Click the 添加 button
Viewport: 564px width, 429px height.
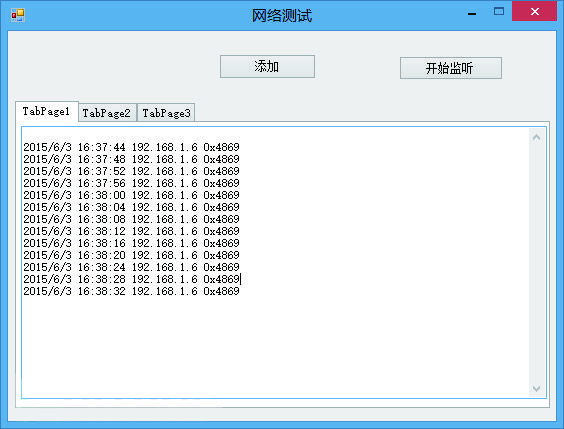(267, 67)
